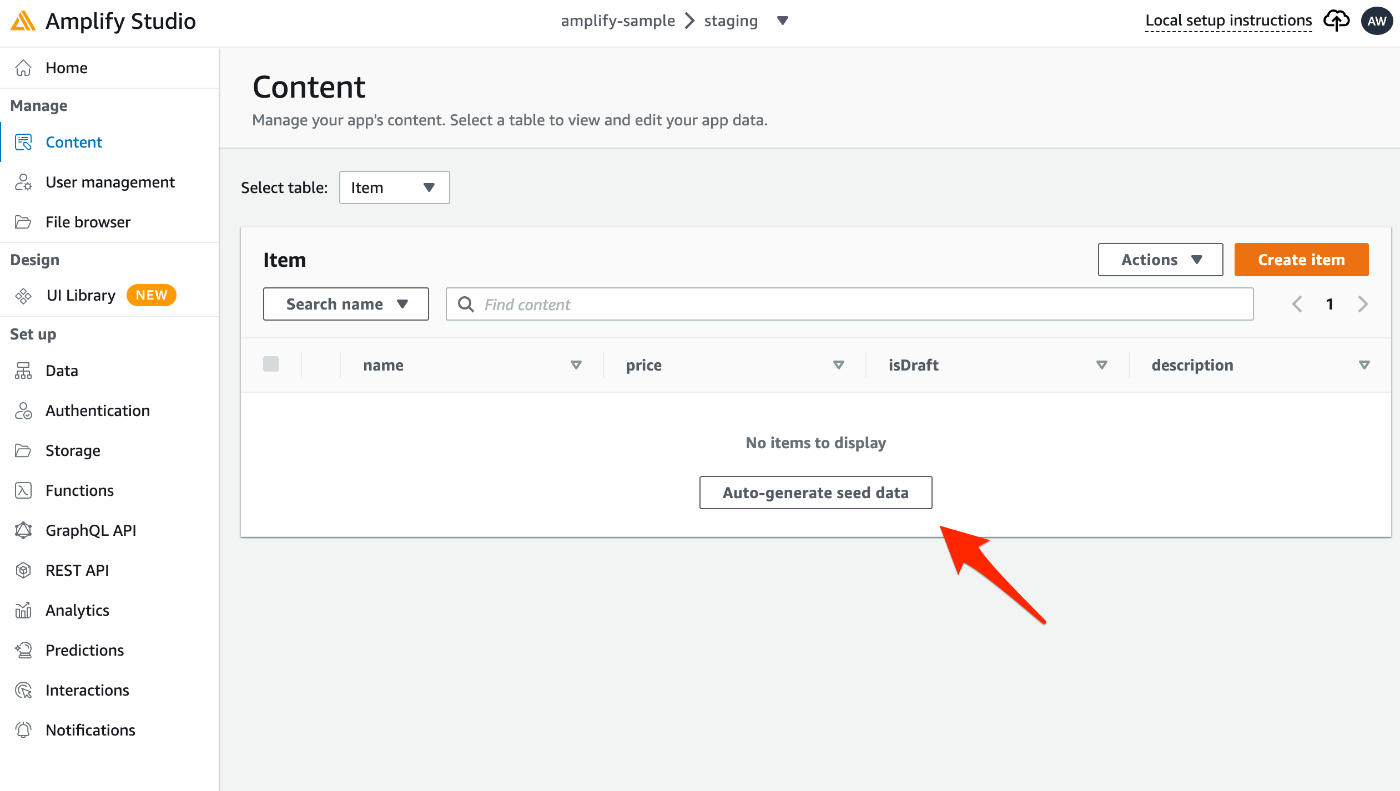This screenshot has height=791, width=1400.
Task: Click the UI Library icon
Action: (x=24, y=296)
